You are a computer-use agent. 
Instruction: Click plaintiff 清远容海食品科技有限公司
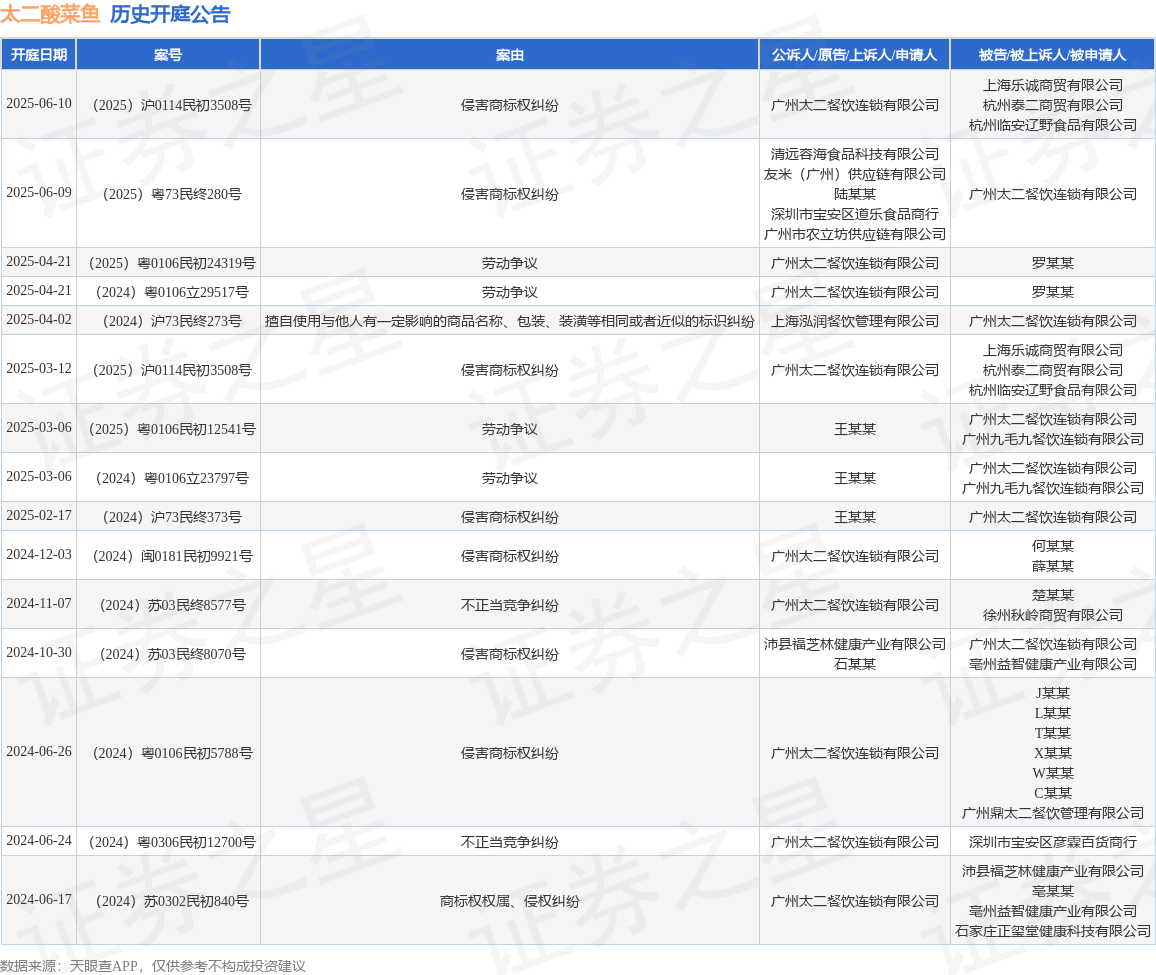[x=854, y=154]
